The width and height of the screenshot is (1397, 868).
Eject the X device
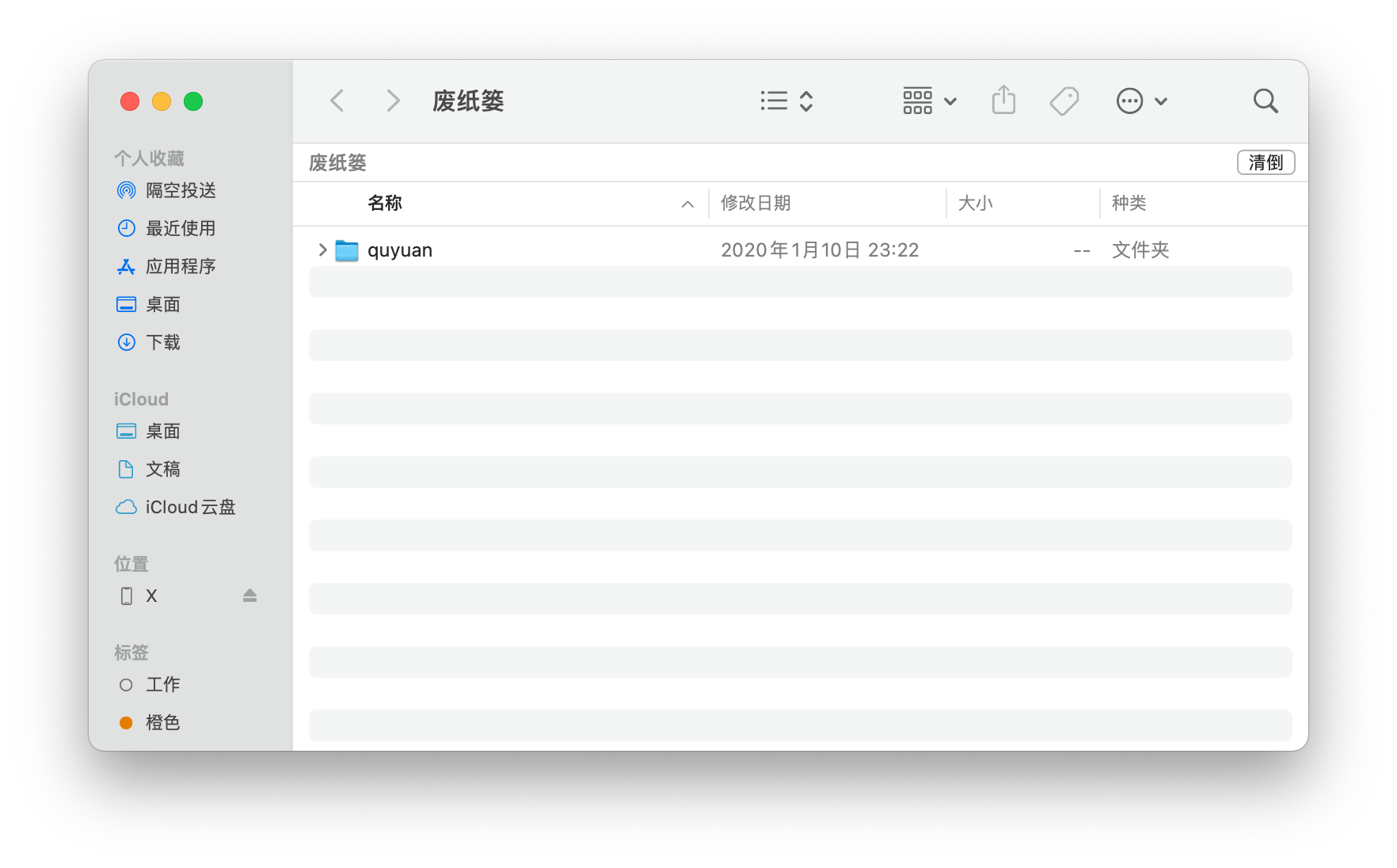tap(249, 596)
